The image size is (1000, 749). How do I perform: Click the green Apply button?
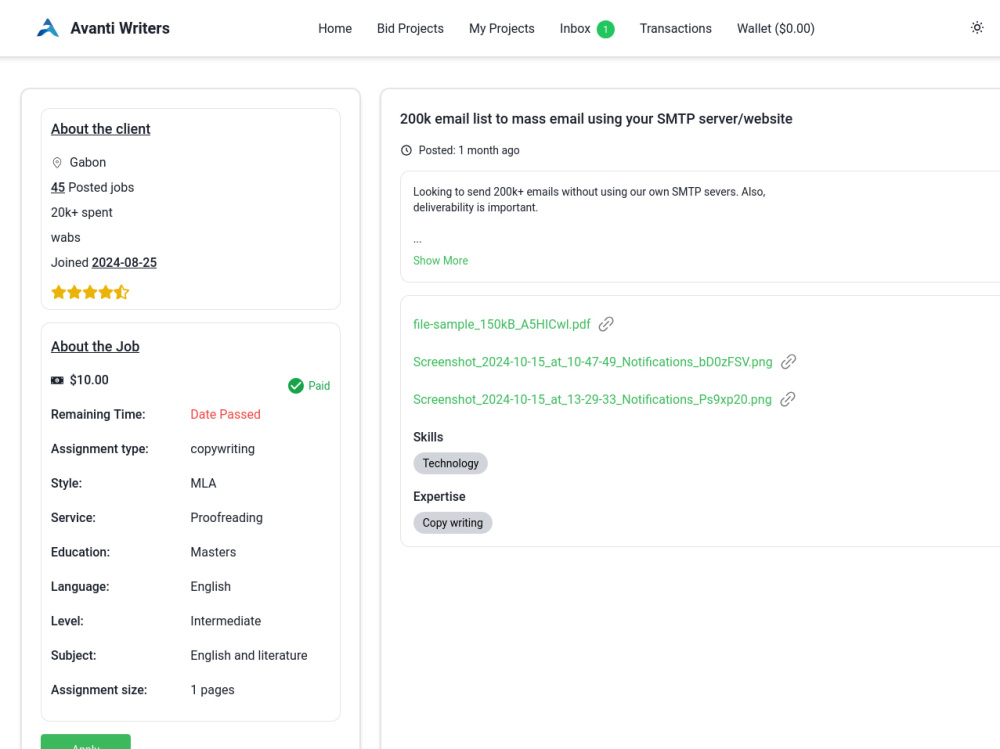85,741
